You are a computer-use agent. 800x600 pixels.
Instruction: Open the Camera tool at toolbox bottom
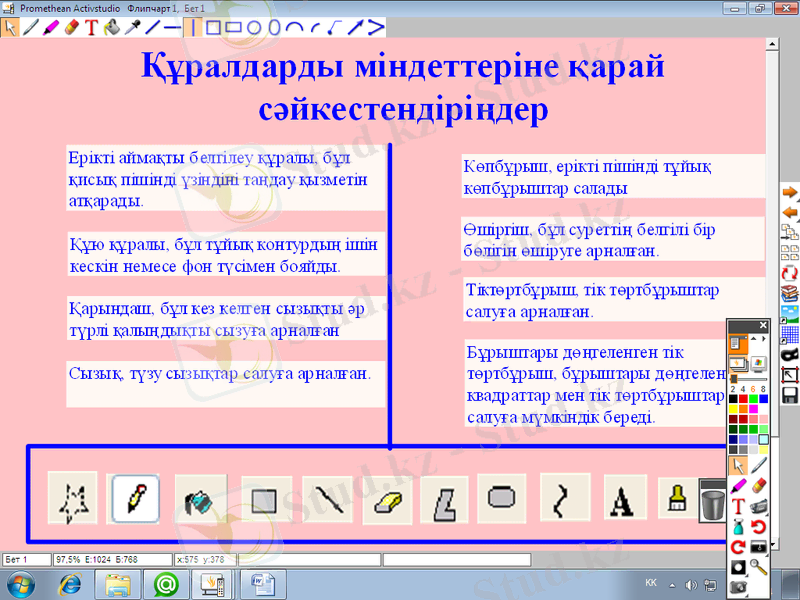(x=739, y=587)
